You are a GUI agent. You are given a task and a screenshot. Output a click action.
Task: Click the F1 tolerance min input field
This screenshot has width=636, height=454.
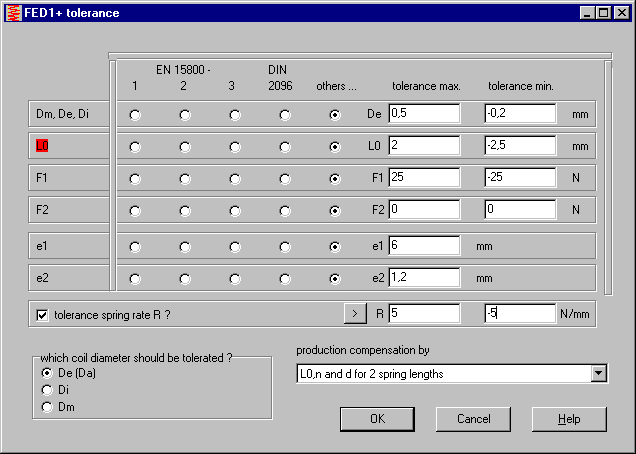coord(519,178)
